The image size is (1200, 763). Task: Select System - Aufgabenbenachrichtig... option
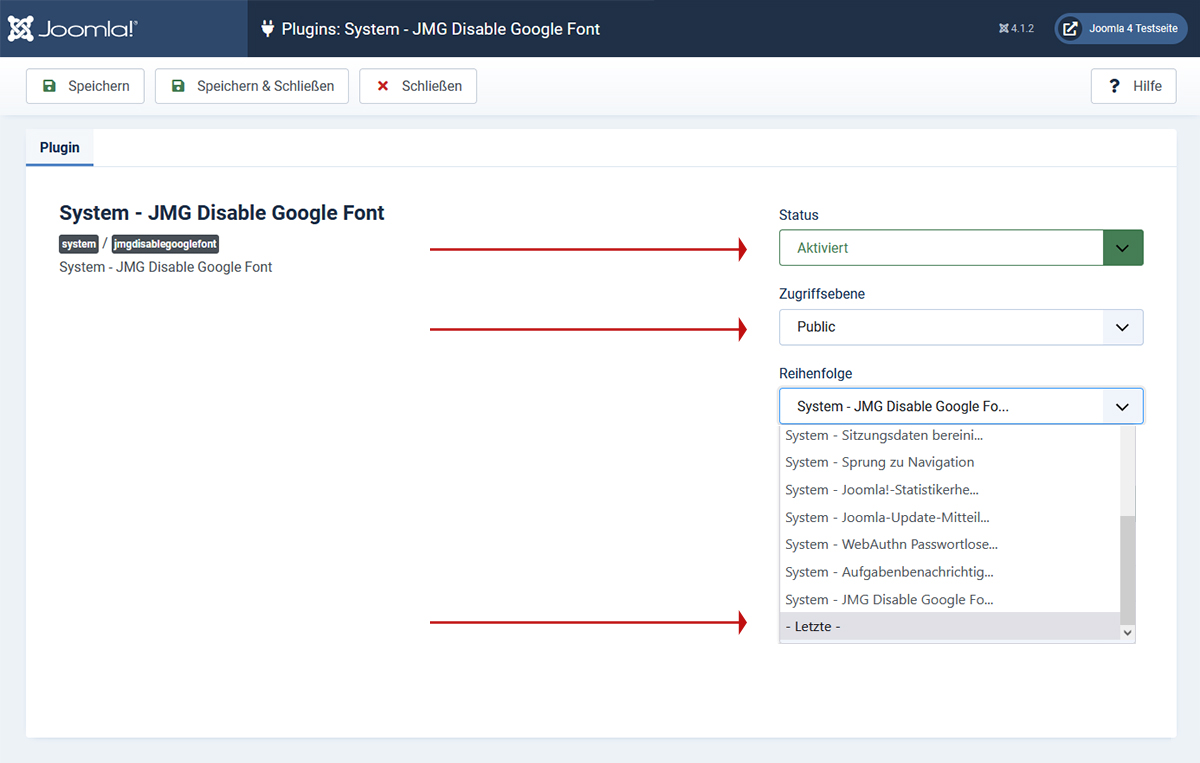click(x=950, y=572)
